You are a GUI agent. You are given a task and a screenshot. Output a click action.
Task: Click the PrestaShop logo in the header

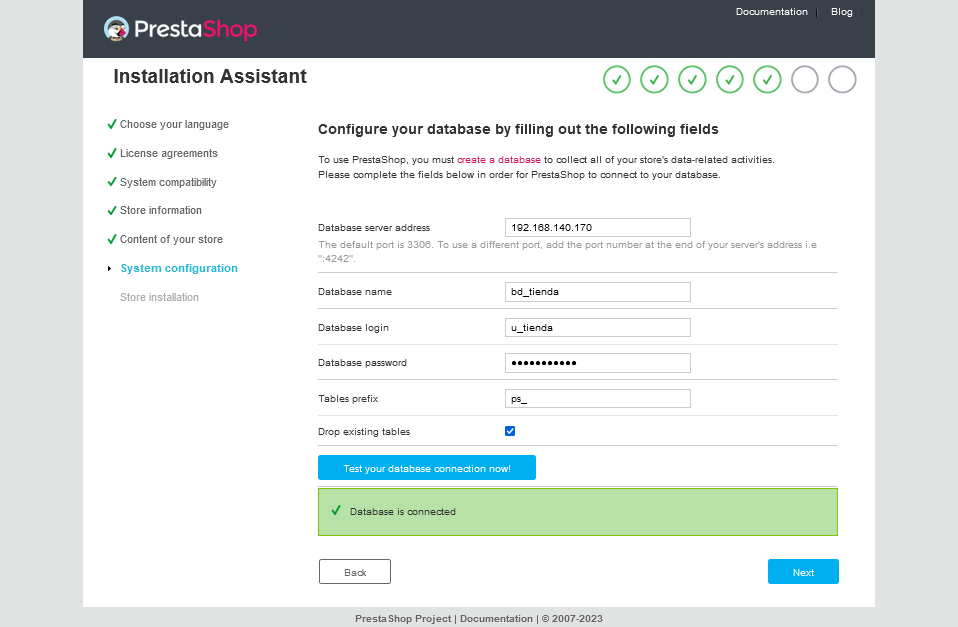click(180, 30)
